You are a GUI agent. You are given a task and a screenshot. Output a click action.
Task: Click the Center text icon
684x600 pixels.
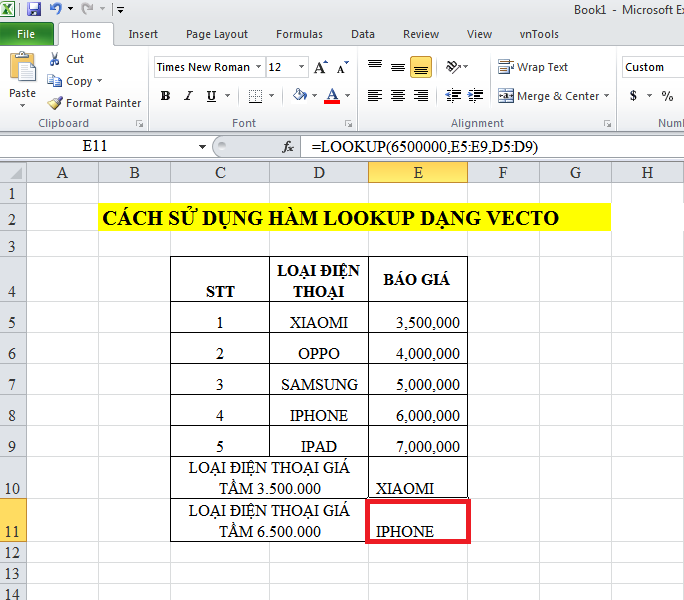(x=397, y=96)
